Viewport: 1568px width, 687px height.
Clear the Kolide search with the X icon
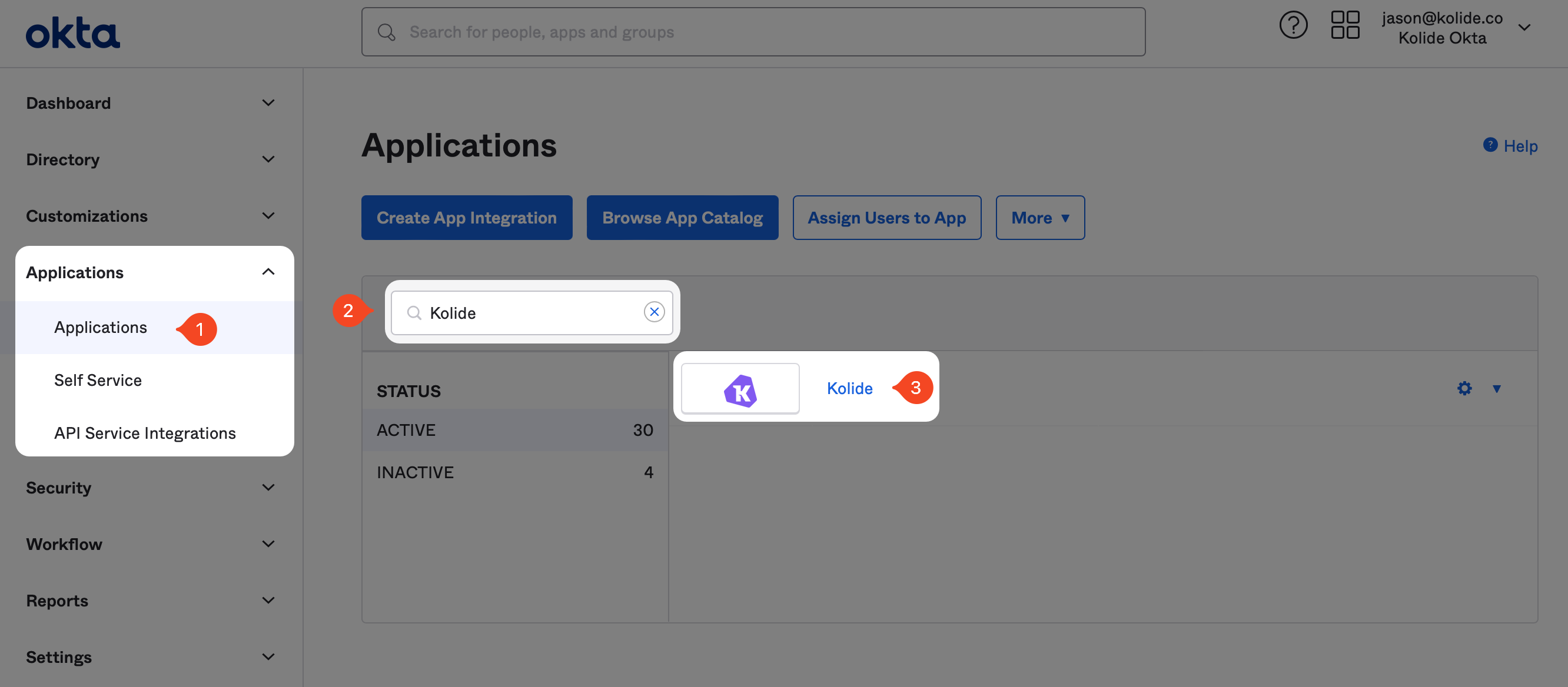coord(655,312)
